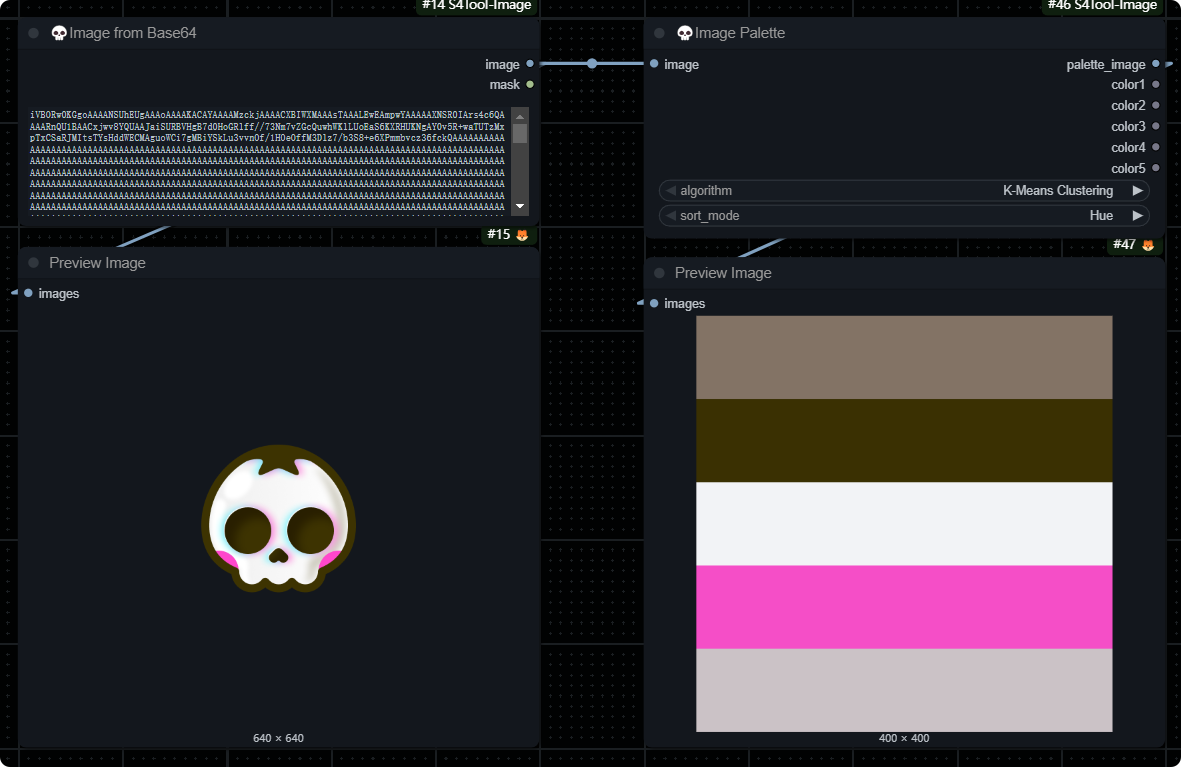1181x767 pixels.
Task: Click the skull icon in Image Palette title
Action: click(x=685, y=34)
